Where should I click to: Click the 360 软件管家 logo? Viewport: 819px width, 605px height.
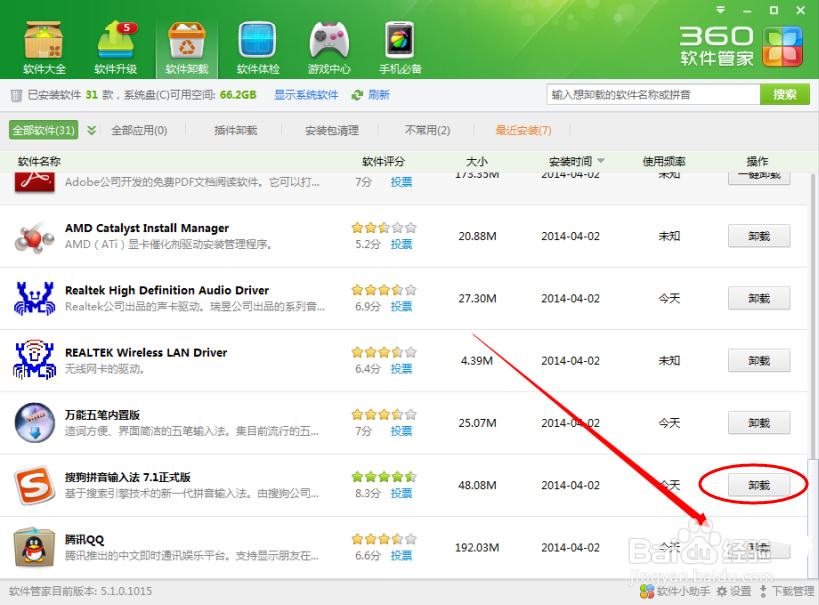click(741, 46)
